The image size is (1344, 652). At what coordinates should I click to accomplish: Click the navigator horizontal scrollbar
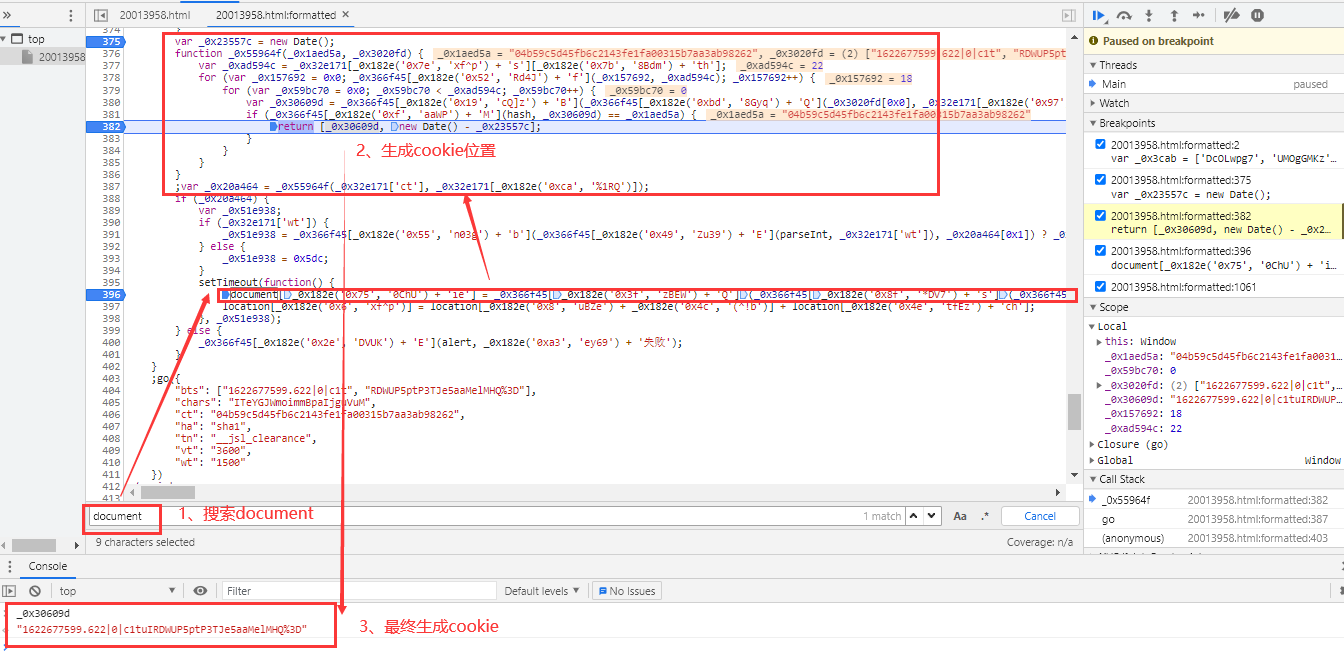pos(34,545)
